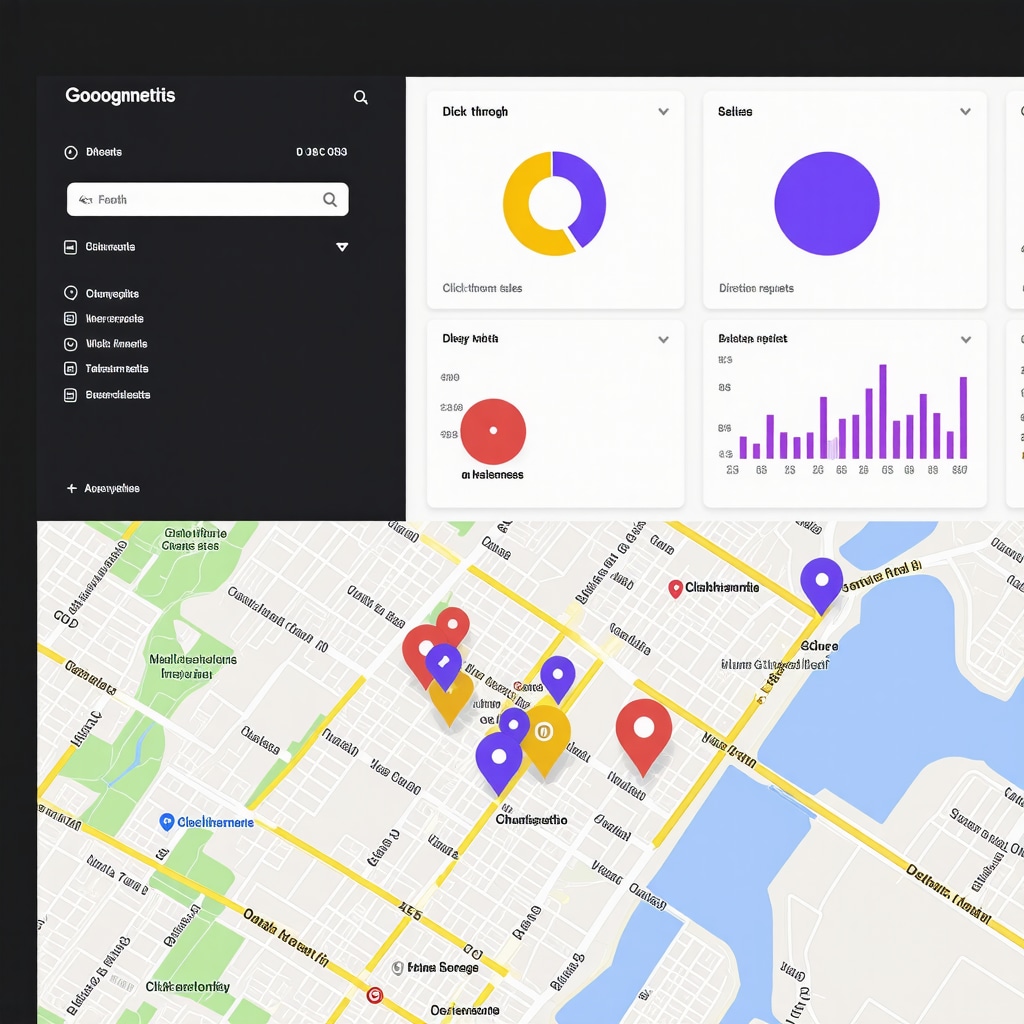The width and height of the screenshot is (1024, 1024).
Task: Click the square icon left of the sidebar dropdown row
Action: point(71,247)
